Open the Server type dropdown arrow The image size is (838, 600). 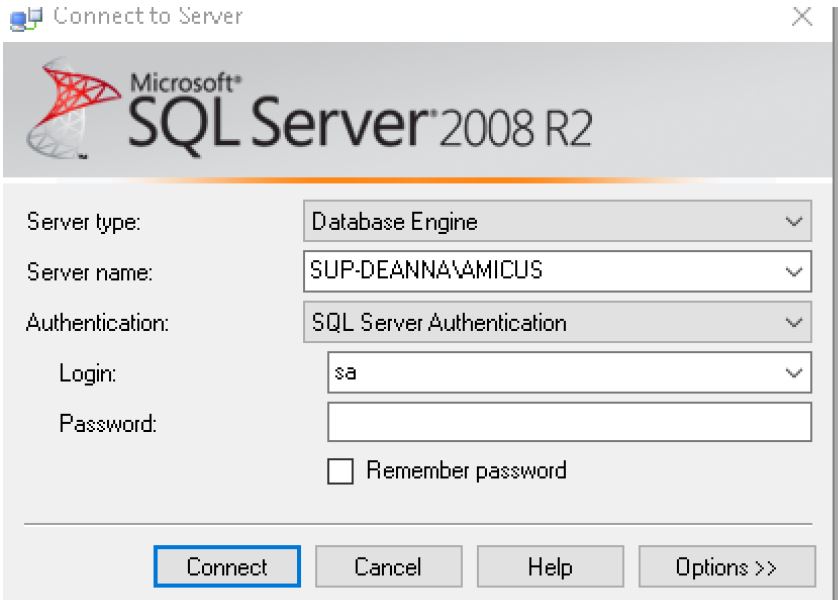point(794,221)
